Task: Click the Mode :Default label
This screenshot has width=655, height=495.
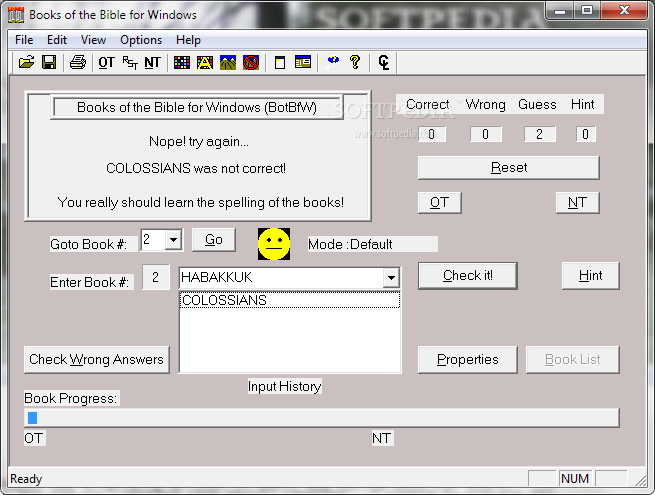Action: (372, 244)
